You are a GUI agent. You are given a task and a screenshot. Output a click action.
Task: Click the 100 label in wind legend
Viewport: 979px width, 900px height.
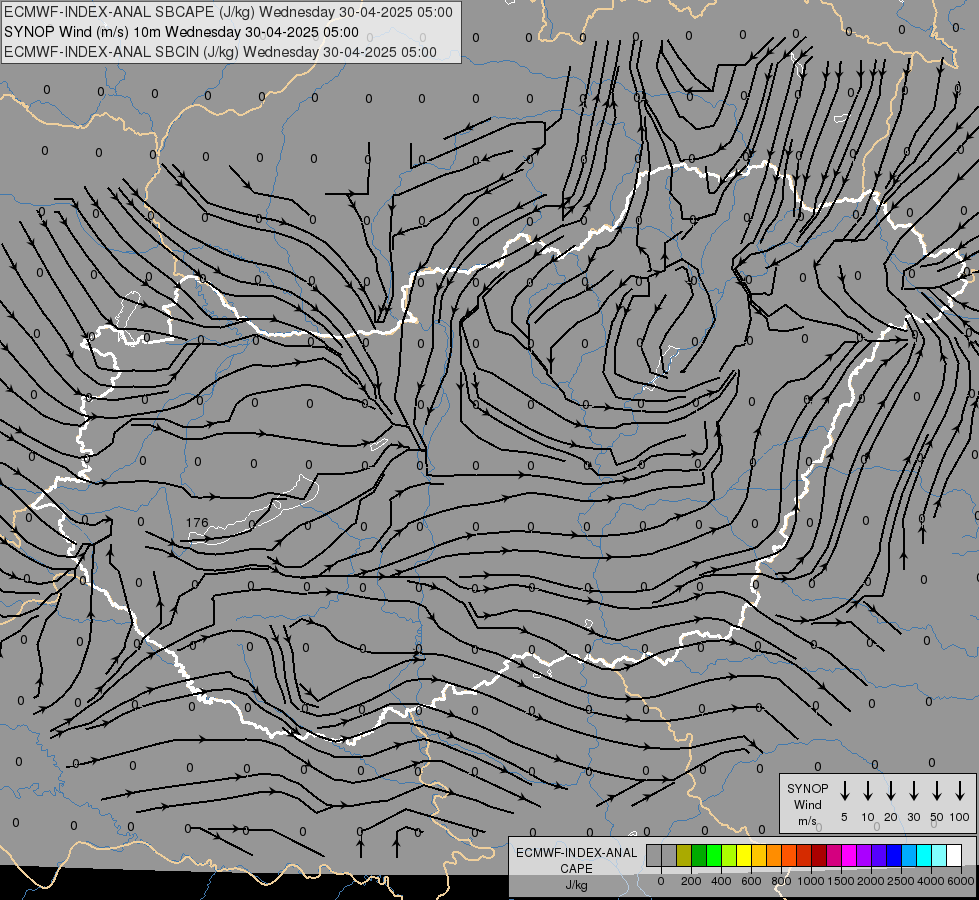click(x=960, y=817)
